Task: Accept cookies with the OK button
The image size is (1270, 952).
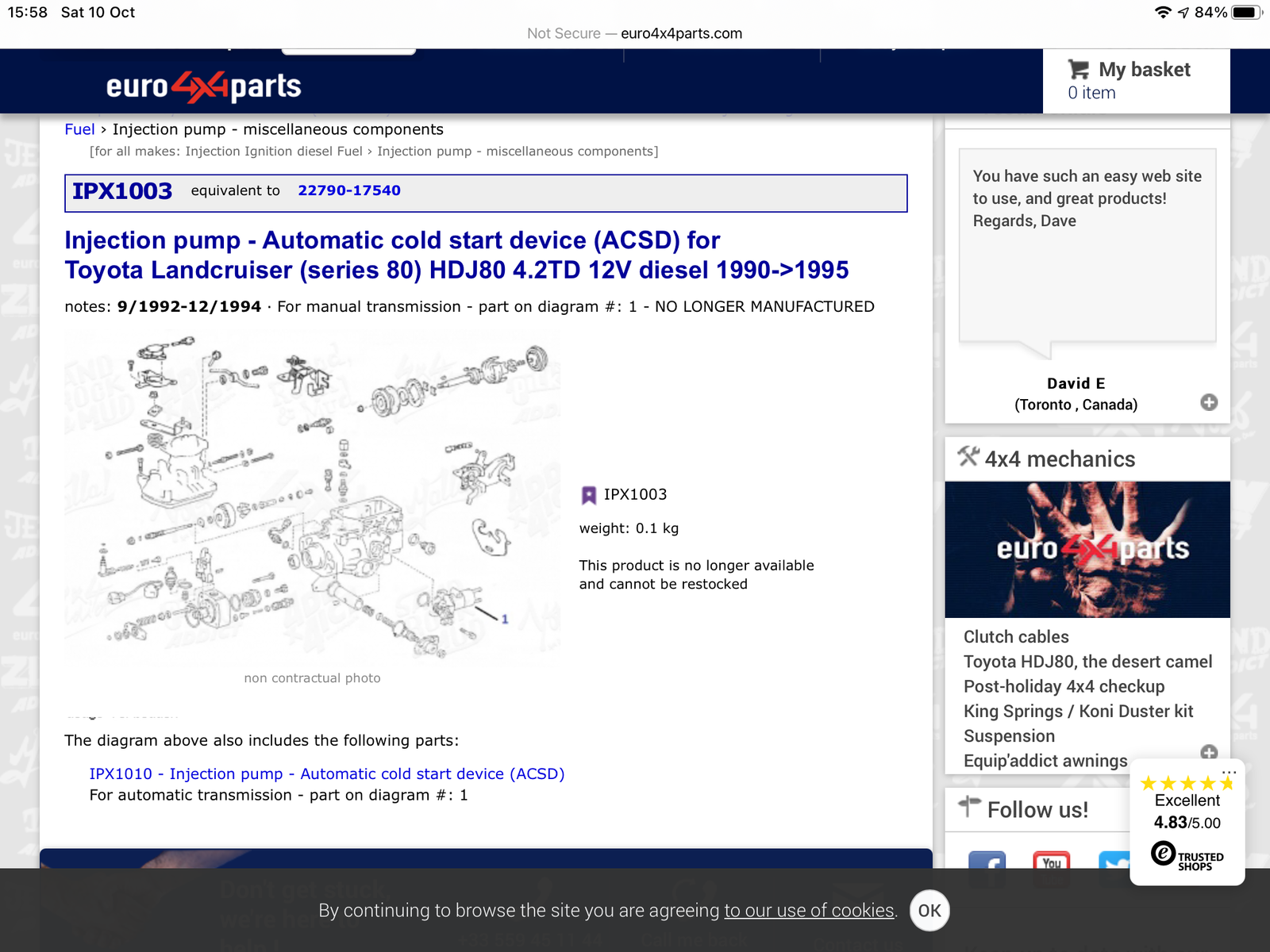Action: (x=929, y=910)
